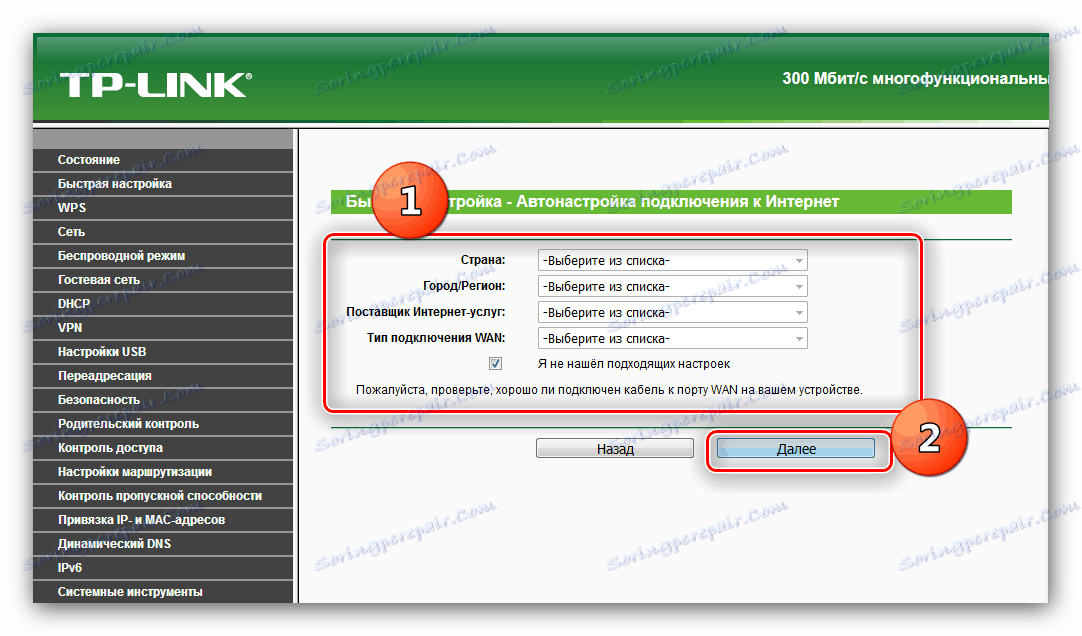Expand the Страна dropdown

pos(672,261)
